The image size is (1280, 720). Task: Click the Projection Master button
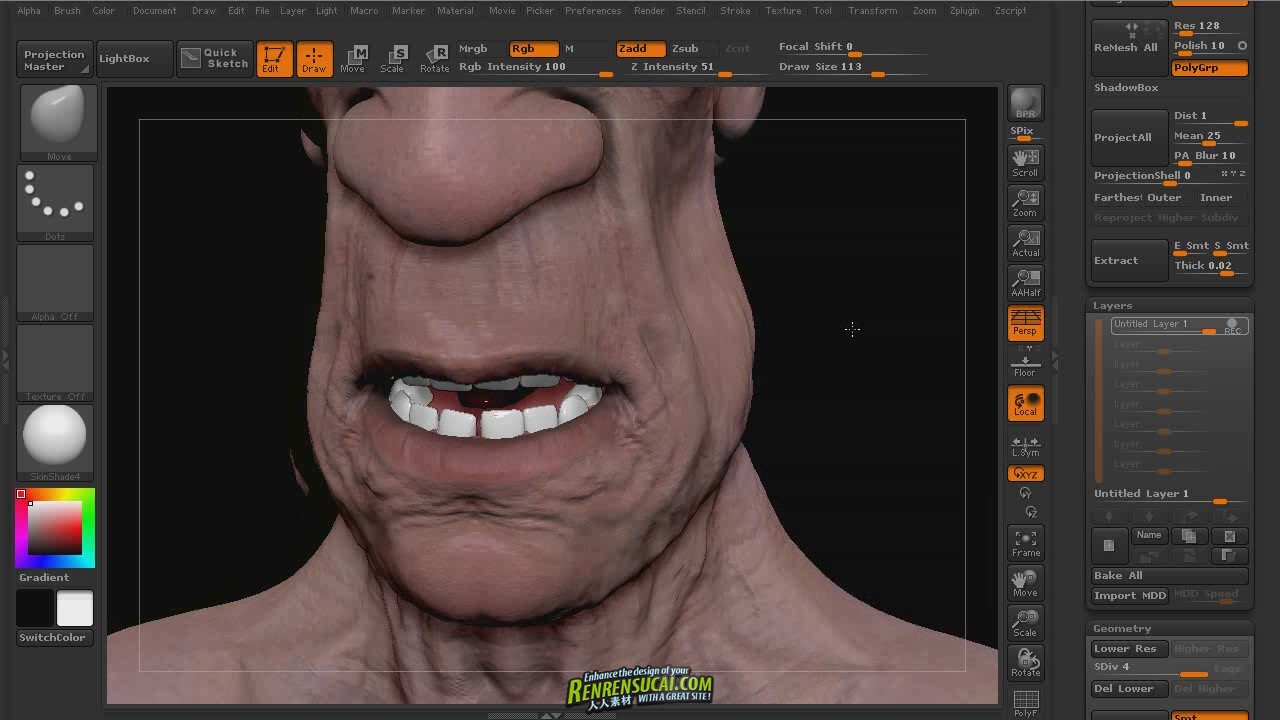point(55,59)
